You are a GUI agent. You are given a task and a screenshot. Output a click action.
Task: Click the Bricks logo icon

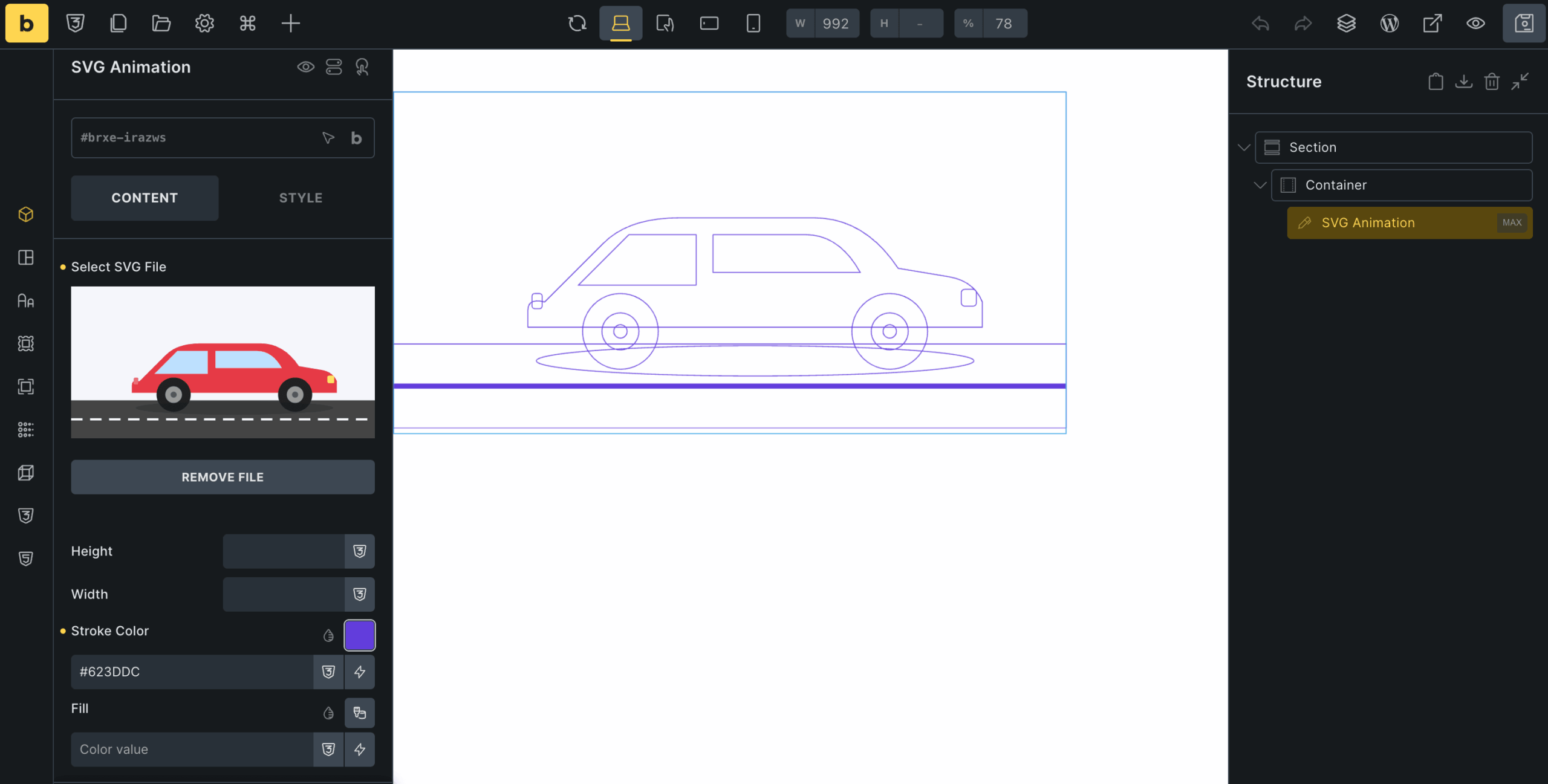click(27, 23)
